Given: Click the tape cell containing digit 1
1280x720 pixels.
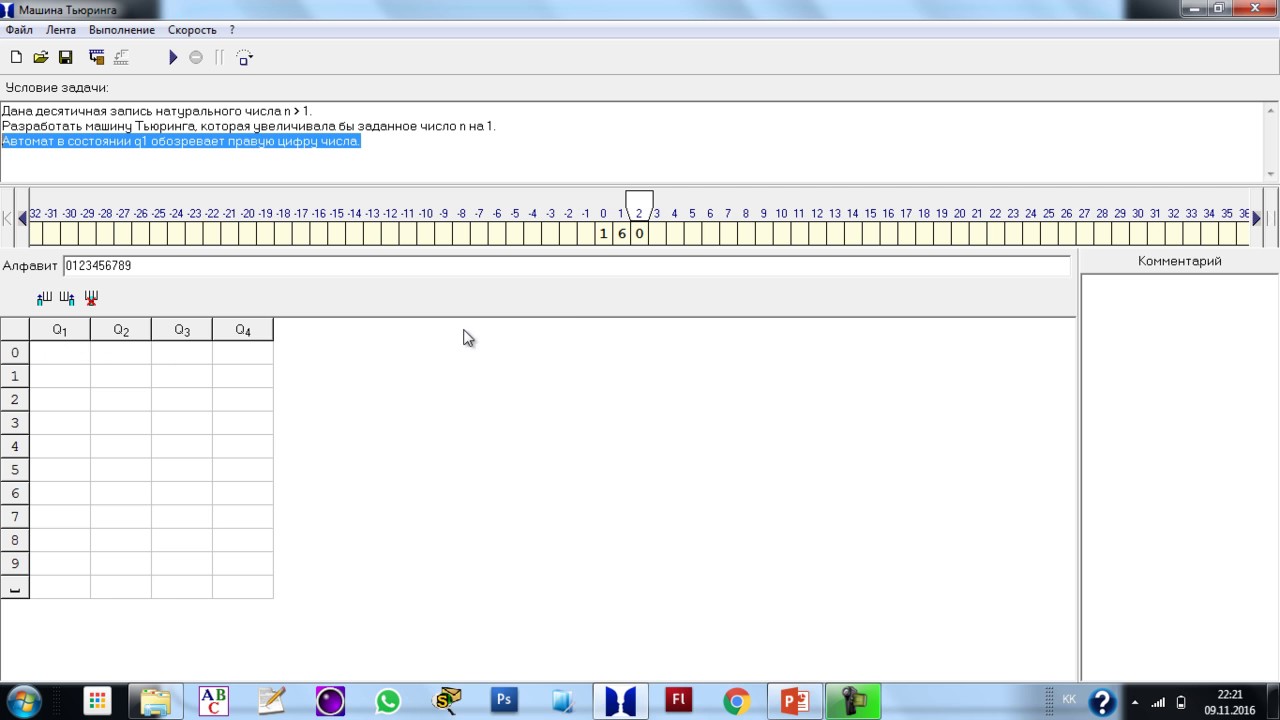Looking at the screenshot, I should click(x=603, y=233).
